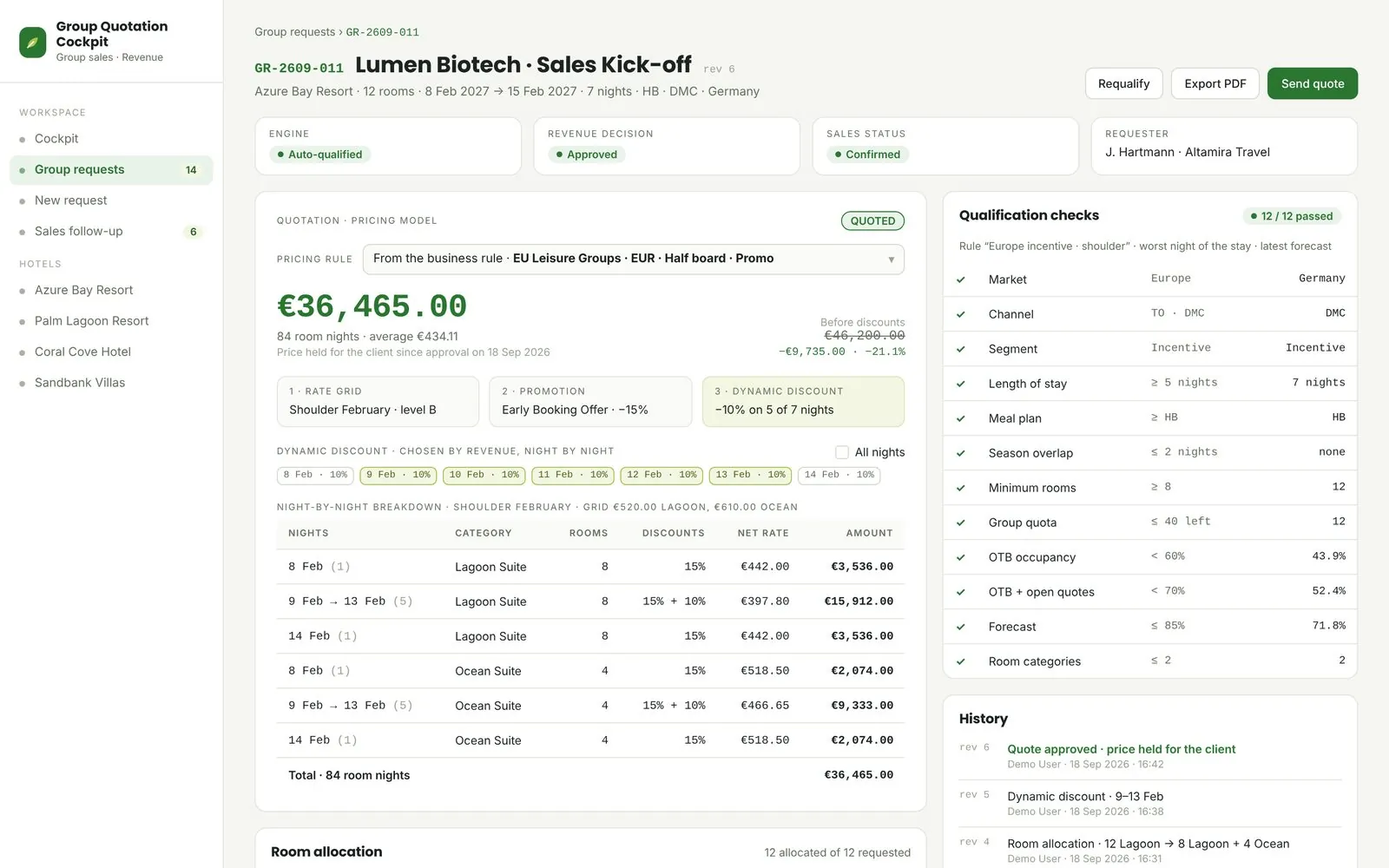Toggle the 14 Feb 10% night chip
This screenshot has width=1389, height=868.
coord(839,475)
